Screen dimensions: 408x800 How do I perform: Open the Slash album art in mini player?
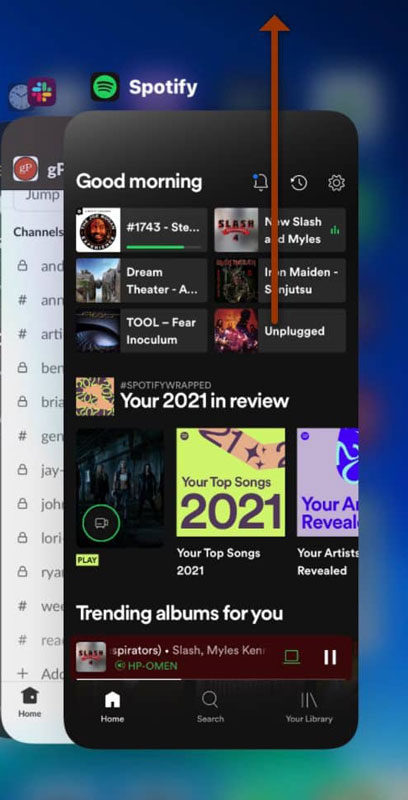pos(91,657)
